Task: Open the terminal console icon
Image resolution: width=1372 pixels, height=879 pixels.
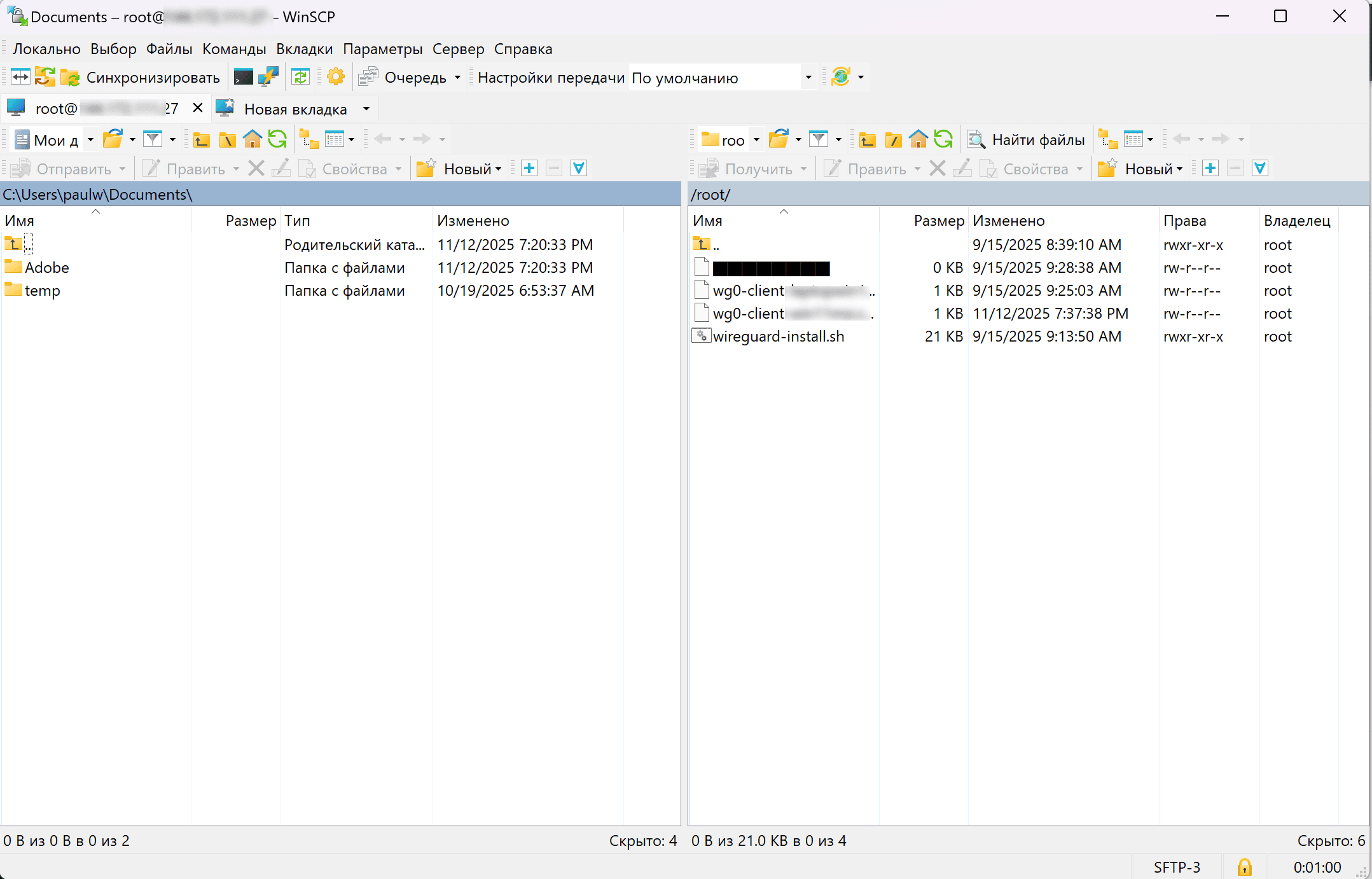Action: (x=243, y=77)
